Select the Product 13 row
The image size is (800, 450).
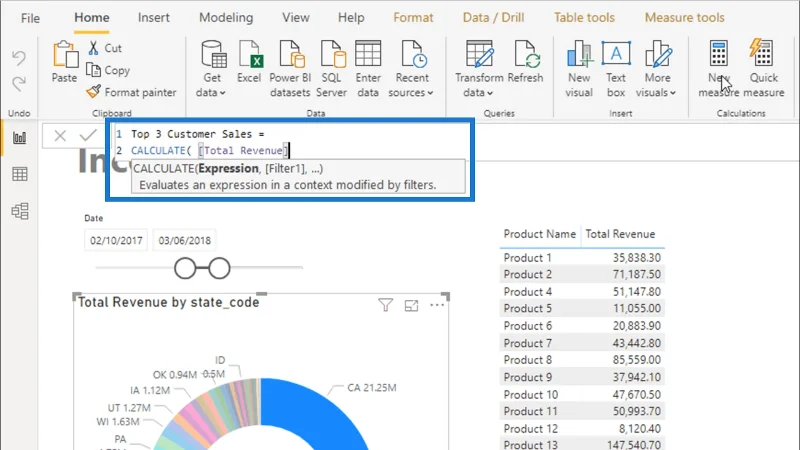tap(582, 444)
